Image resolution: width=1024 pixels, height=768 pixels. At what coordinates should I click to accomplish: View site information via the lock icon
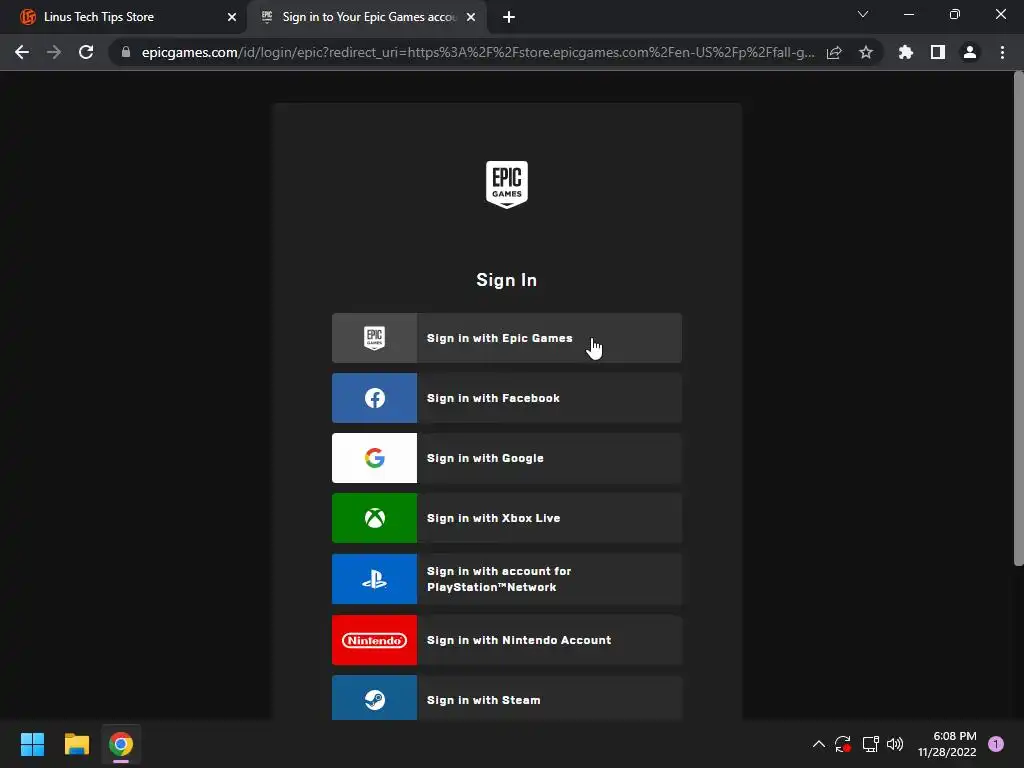(126, 52)
